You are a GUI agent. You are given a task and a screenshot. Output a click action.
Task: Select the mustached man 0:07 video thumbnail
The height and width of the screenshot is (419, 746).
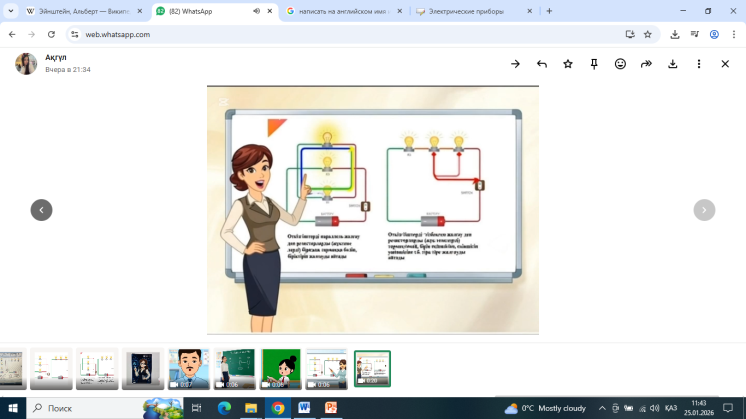189,369
